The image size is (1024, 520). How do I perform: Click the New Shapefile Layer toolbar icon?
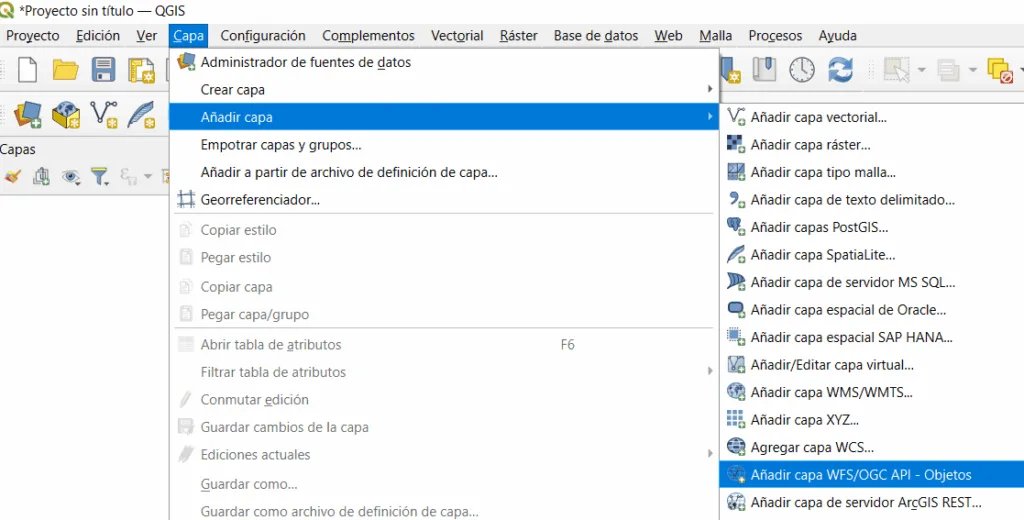tap(103, 114)
